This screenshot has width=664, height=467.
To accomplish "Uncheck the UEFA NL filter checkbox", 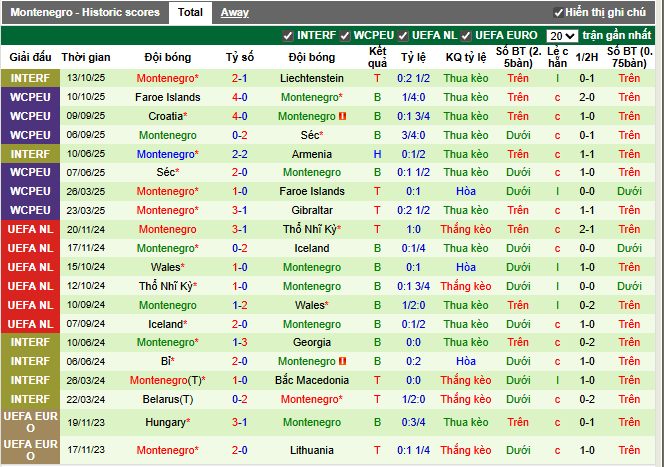I will click(x=403, y=36).
